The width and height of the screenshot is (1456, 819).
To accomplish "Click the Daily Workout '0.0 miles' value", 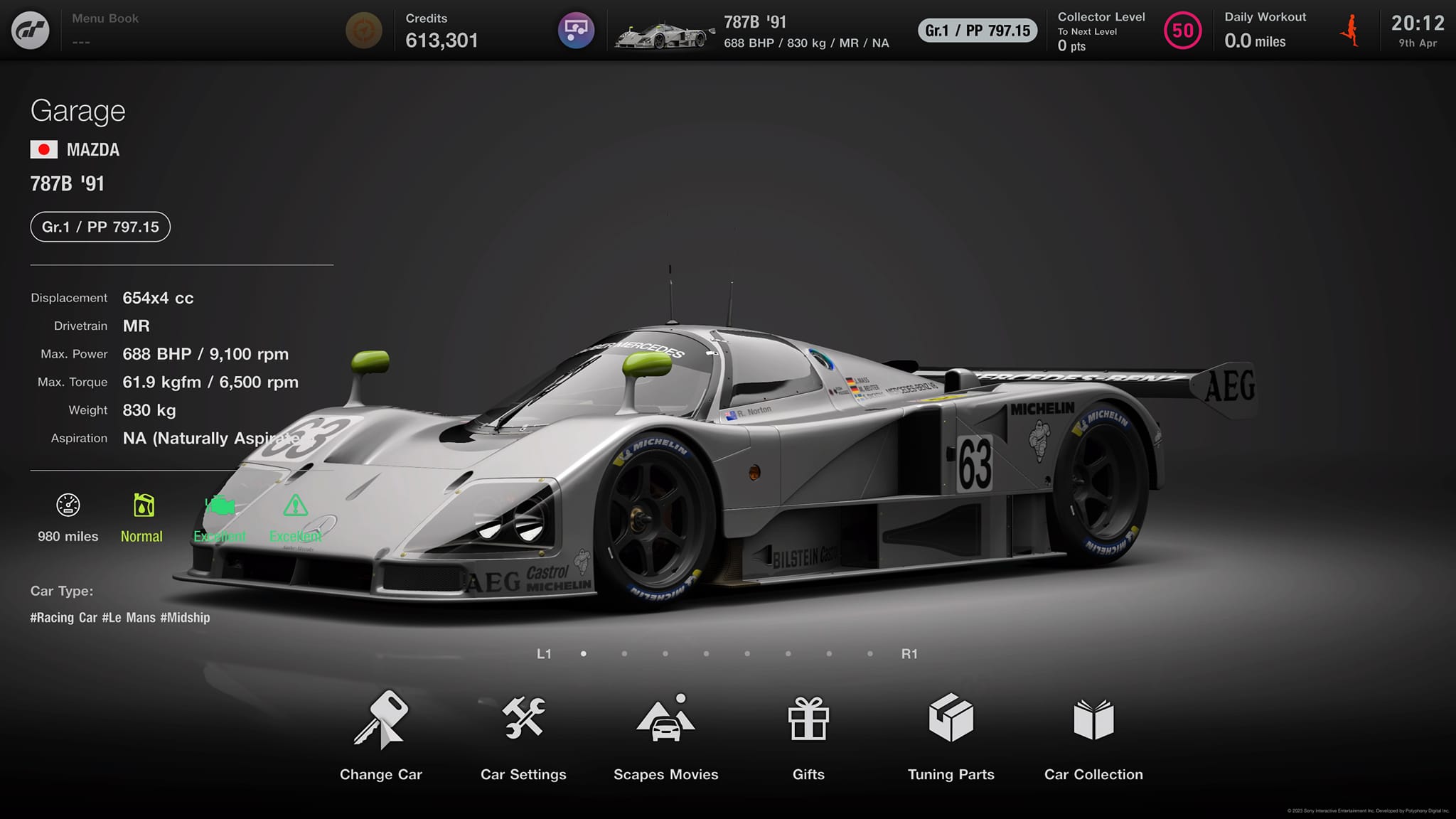I will 1255,41.
